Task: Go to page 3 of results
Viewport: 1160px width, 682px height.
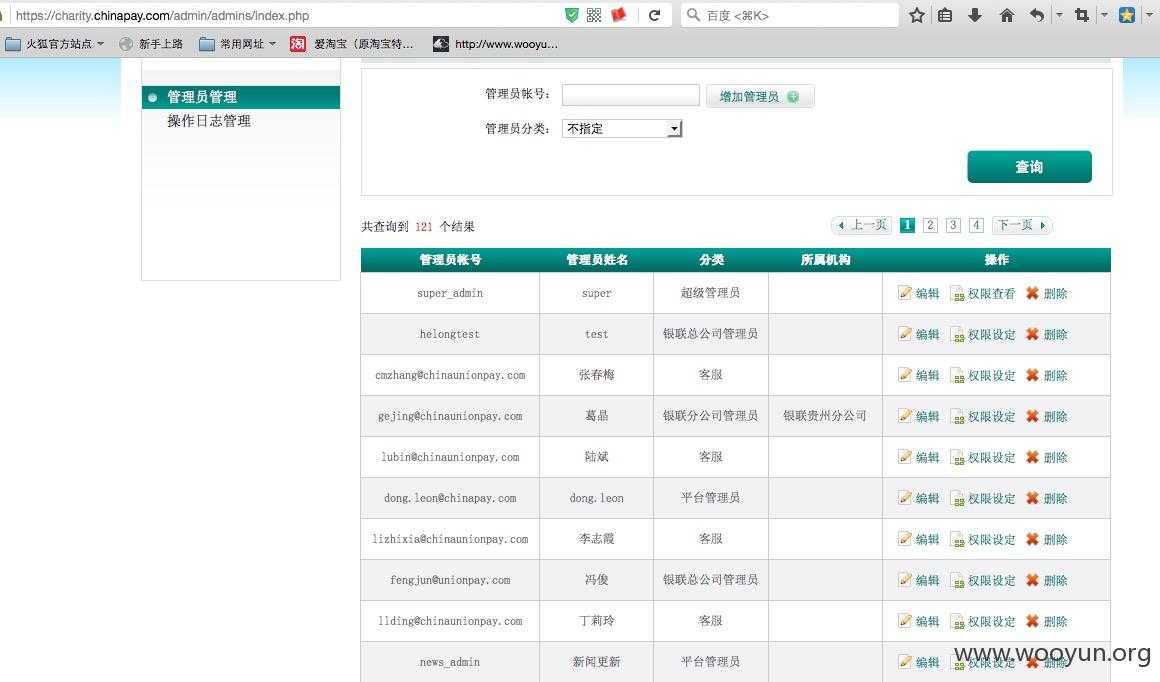Action: click(953, 225)
